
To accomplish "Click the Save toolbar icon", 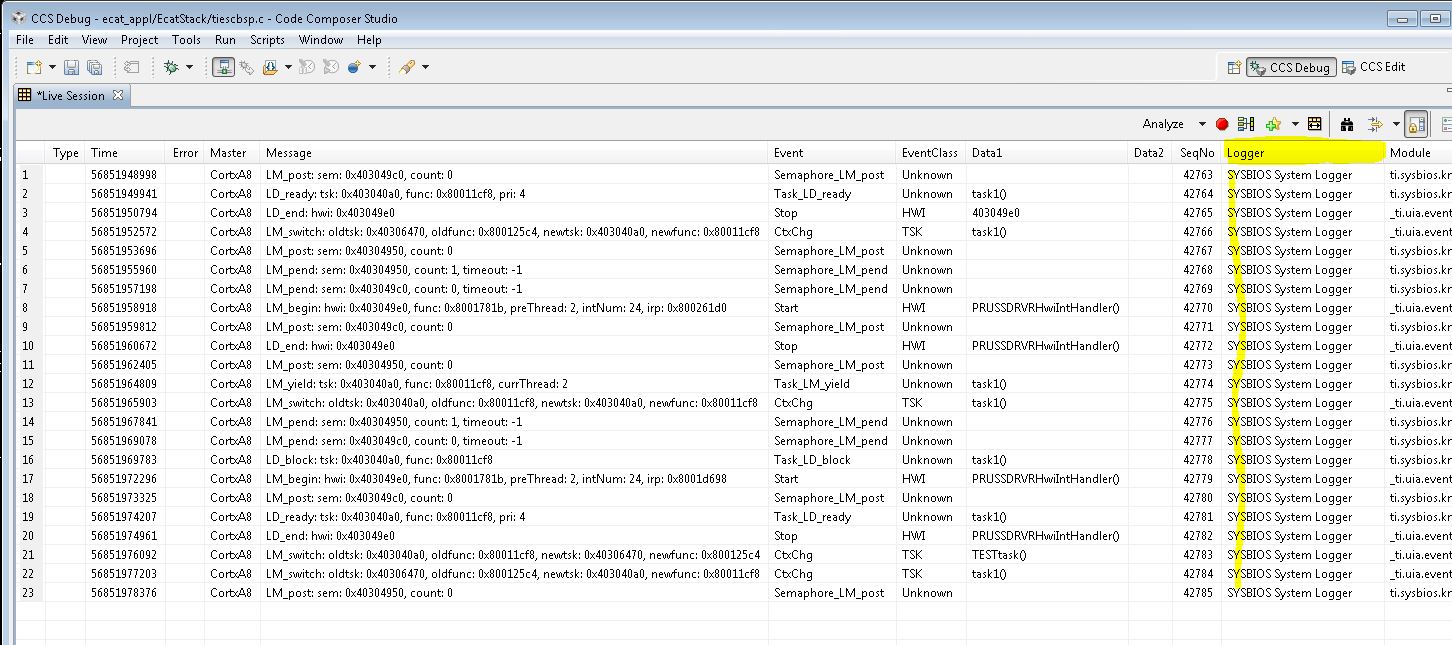I will coord(71,67).
